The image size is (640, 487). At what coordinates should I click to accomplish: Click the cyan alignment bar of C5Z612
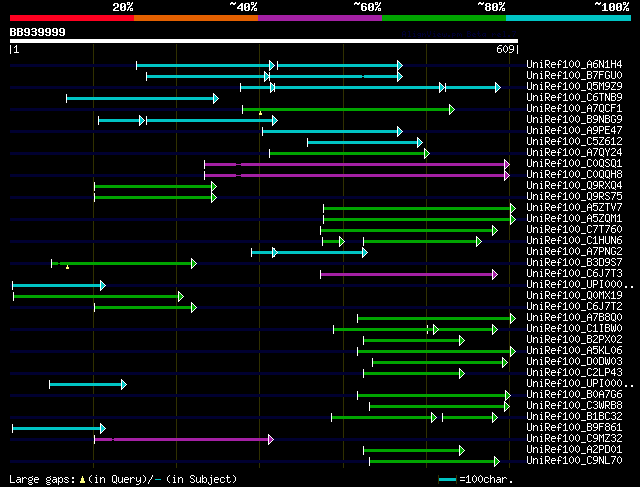(365, 142)
